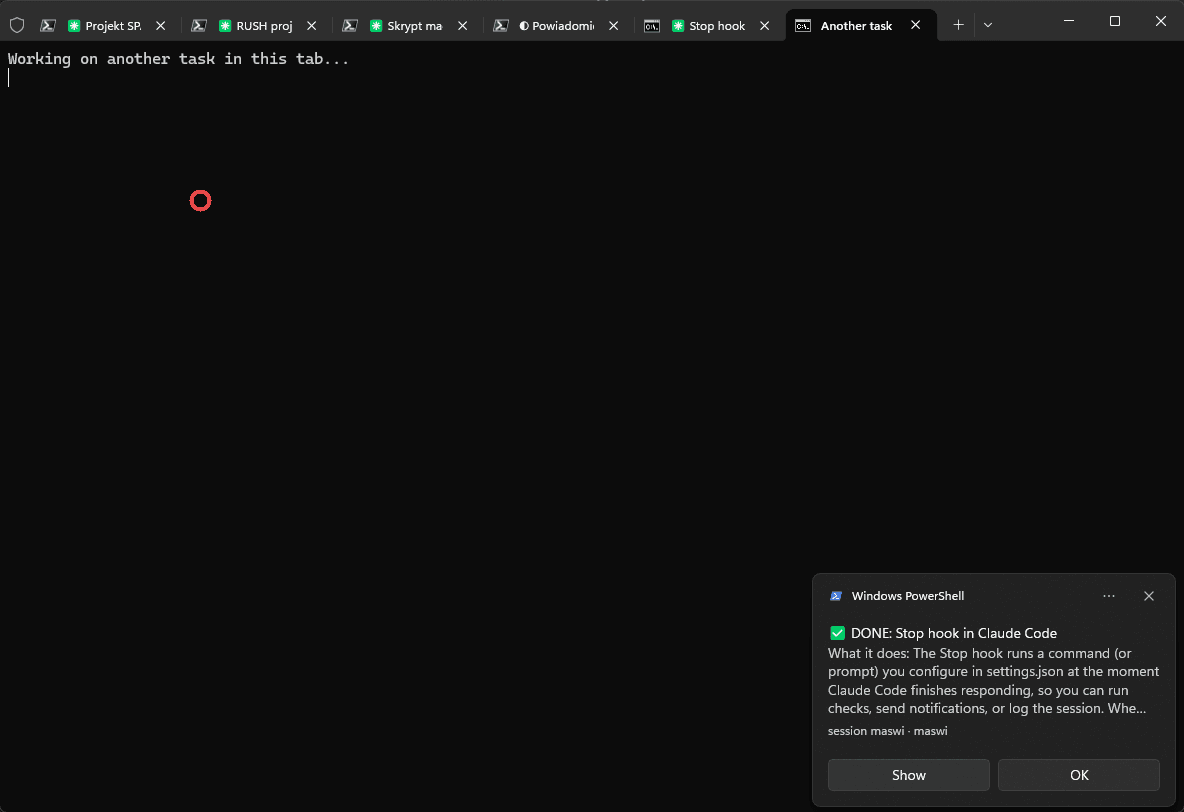Dismiss the Windows PowerShell notification

point(1149,596)
